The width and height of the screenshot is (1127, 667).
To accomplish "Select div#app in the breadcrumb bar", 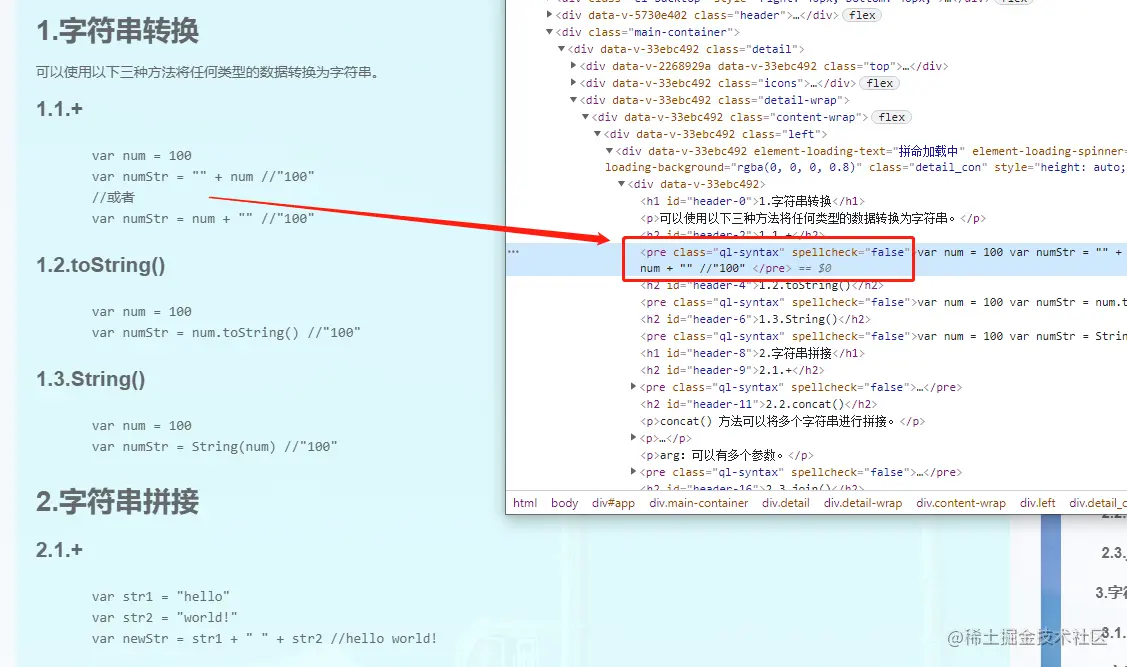I will click(x=613, y=503).
